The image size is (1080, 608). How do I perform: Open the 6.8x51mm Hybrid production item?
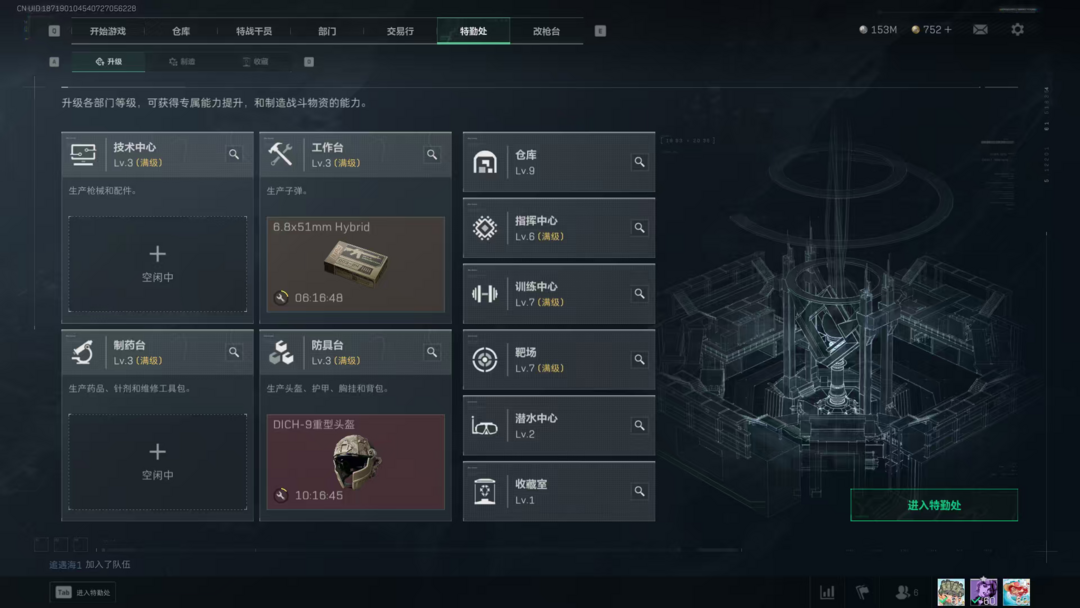(x=355, y=264)
